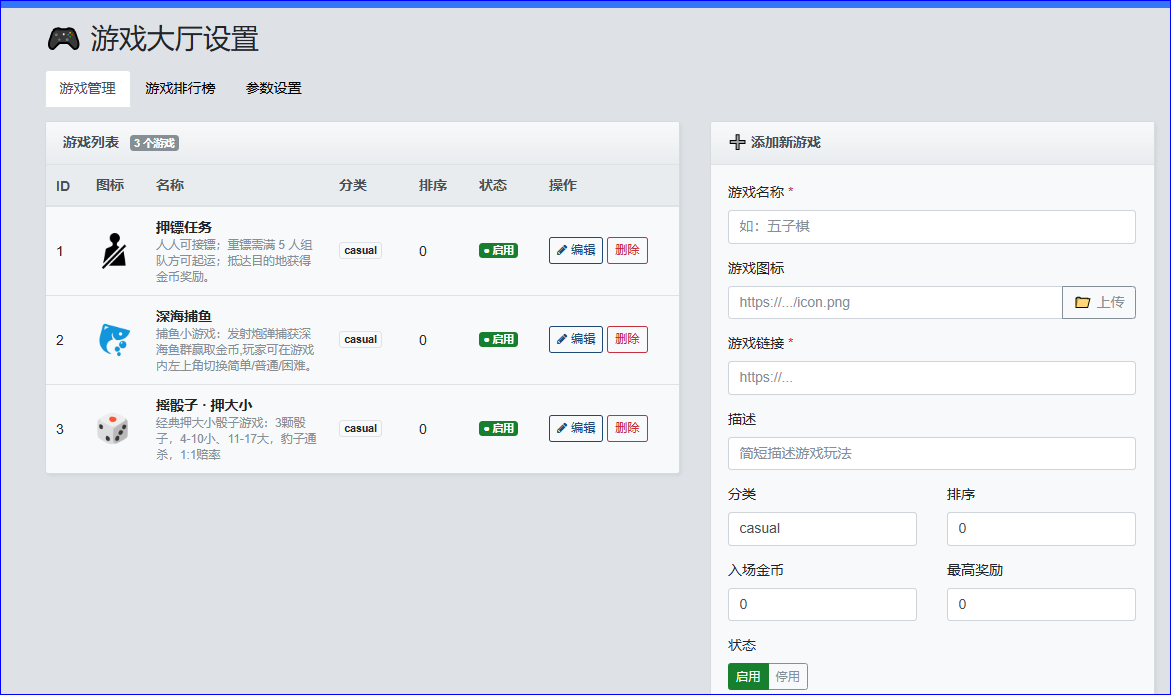1171x695 pixels.
Task: Click the 深海捕鱼 game name
Action: [184, 316]
